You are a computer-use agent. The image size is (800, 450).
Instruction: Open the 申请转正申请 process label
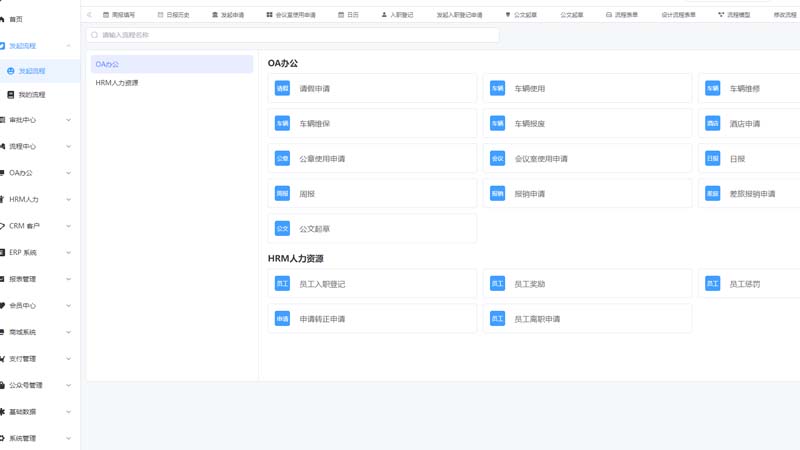322,319
